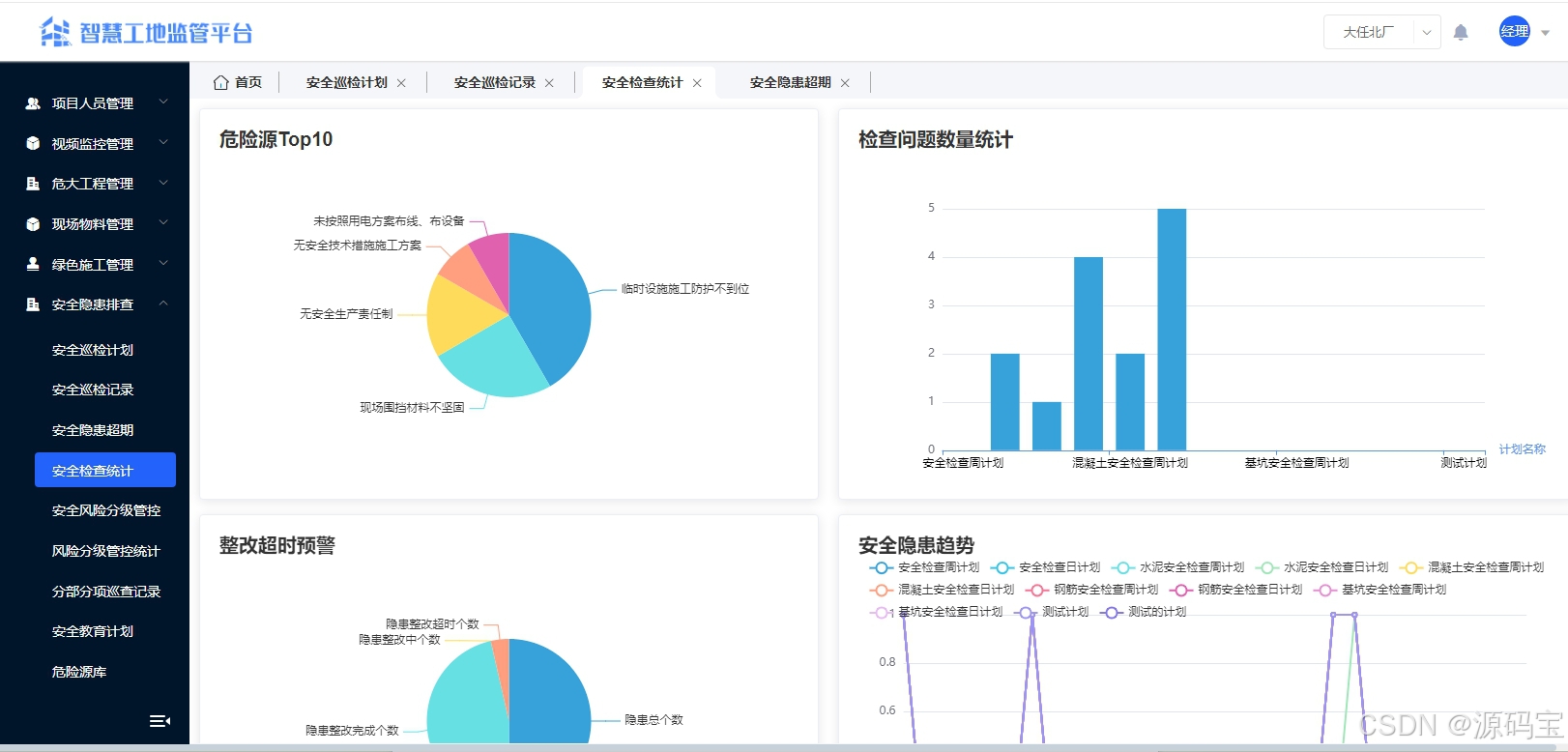Click the tallest bar in 检查问题数量统计
The image size is (1568, 752).
tap(1172, 329)
